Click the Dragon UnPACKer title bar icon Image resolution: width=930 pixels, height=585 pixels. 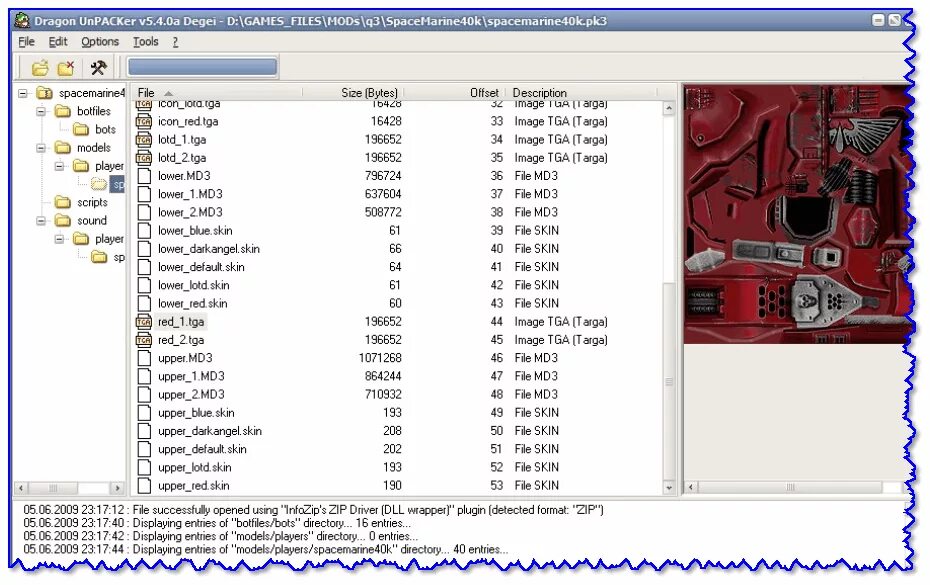(23, 21)
